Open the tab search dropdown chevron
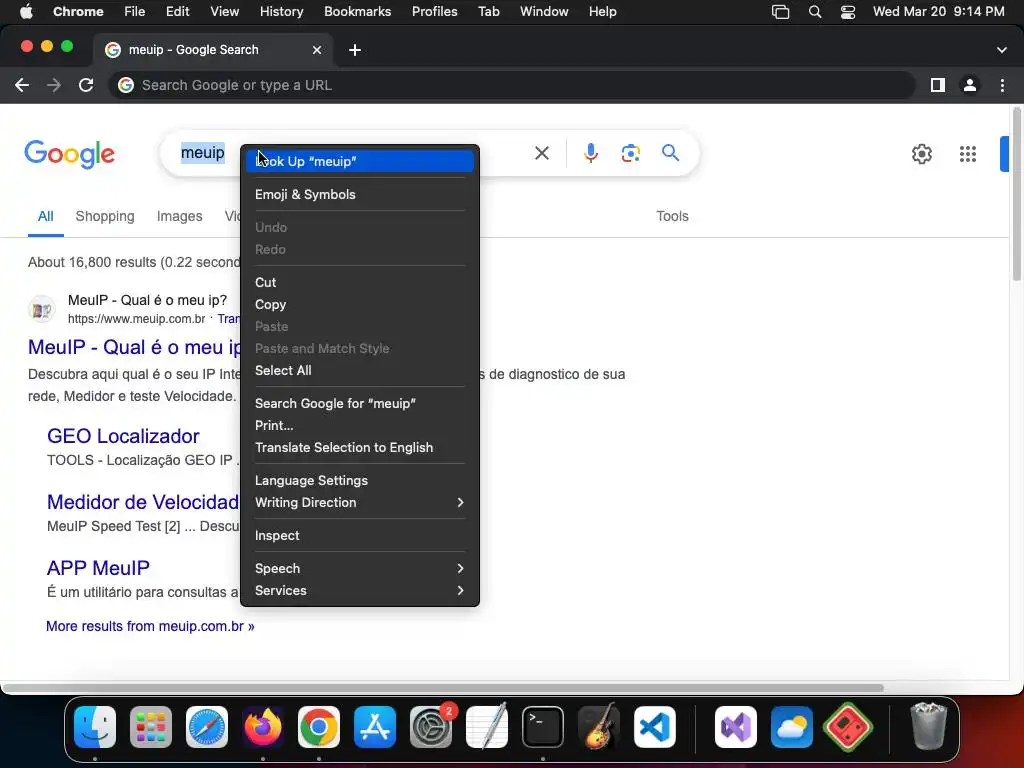Image resolution: width=1024 pixels, height=768 pixels. coord(1002,50)
